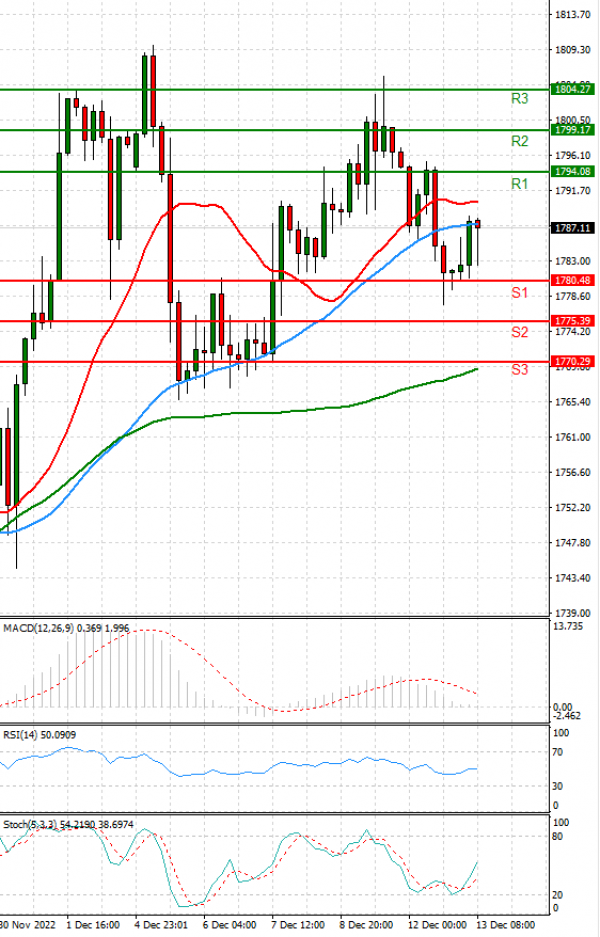
Task: Click the 13.735 MACD scale value
Action: 568,626
